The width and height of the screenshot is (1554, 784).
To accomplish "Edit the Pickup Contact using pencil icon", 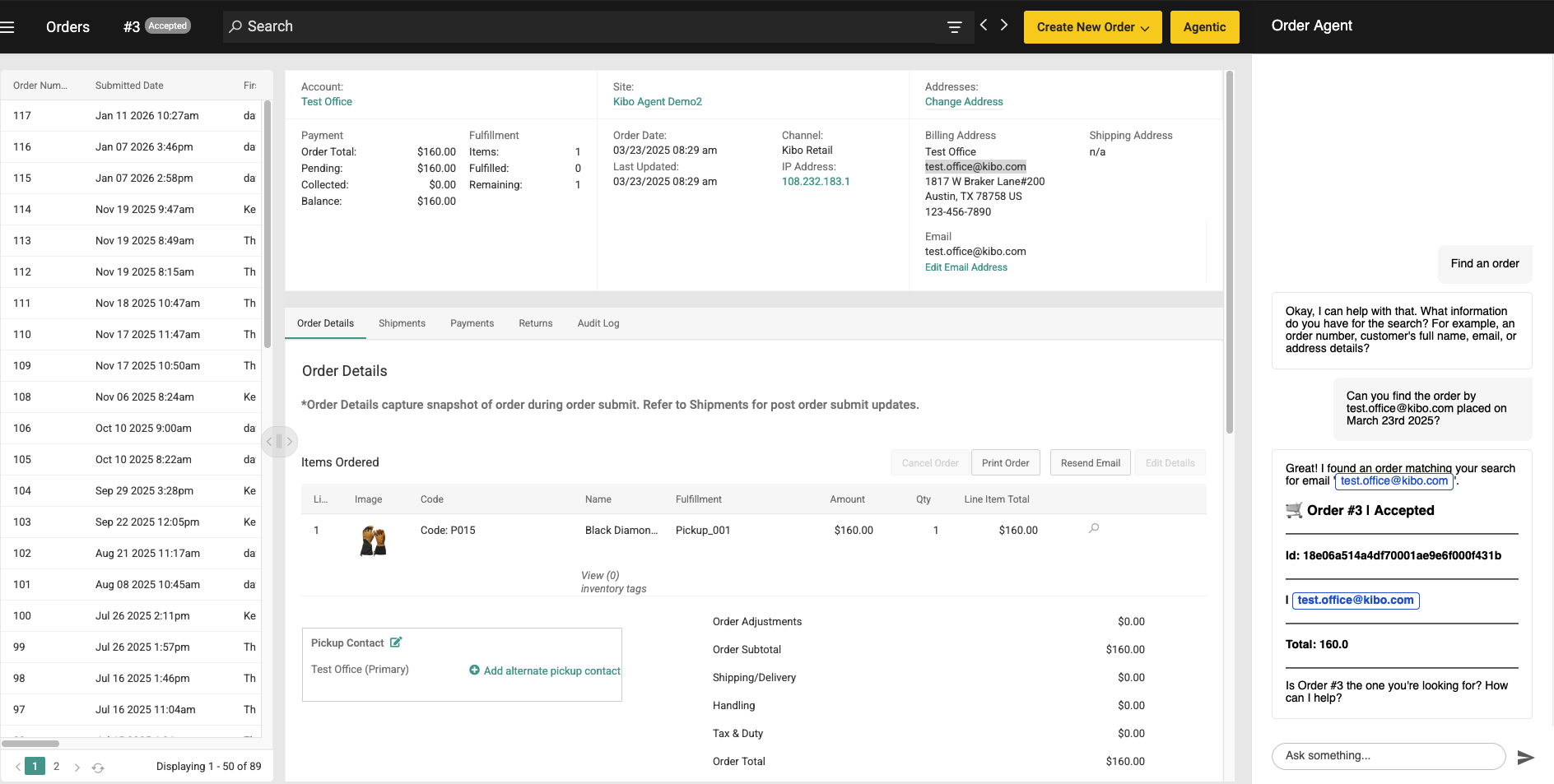I will [x=398, y=642].
